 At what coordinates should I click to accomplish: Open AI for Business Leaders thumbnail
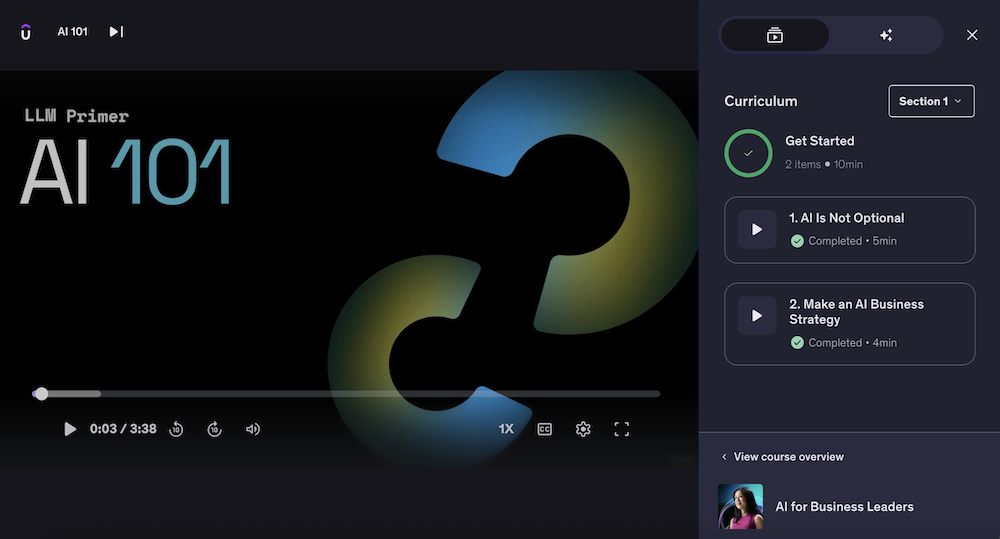[x=740, y=506]
